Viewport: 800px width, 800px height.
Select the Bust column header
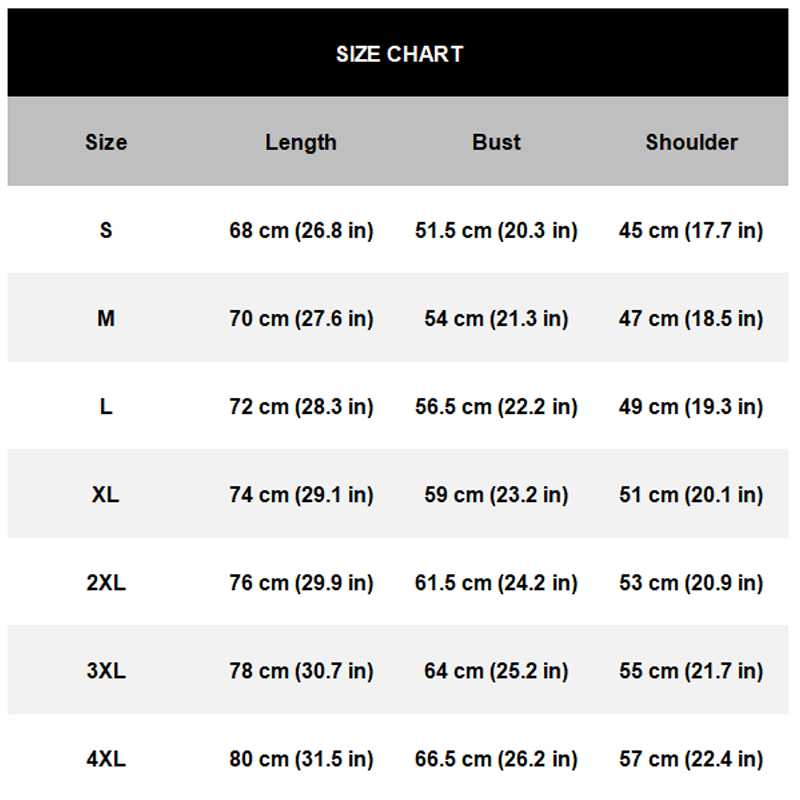(496, 142)
